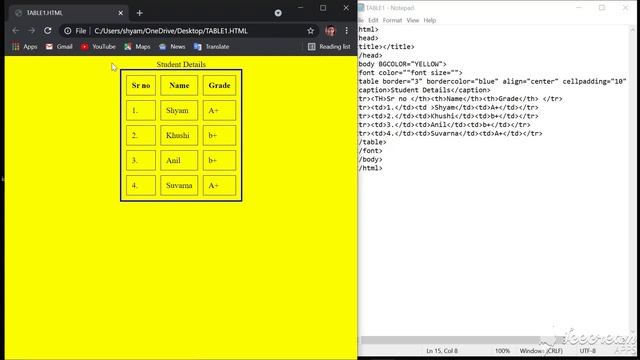Click the table border line in Notepad
Screen dimensions: 640x360
point(493,81)
